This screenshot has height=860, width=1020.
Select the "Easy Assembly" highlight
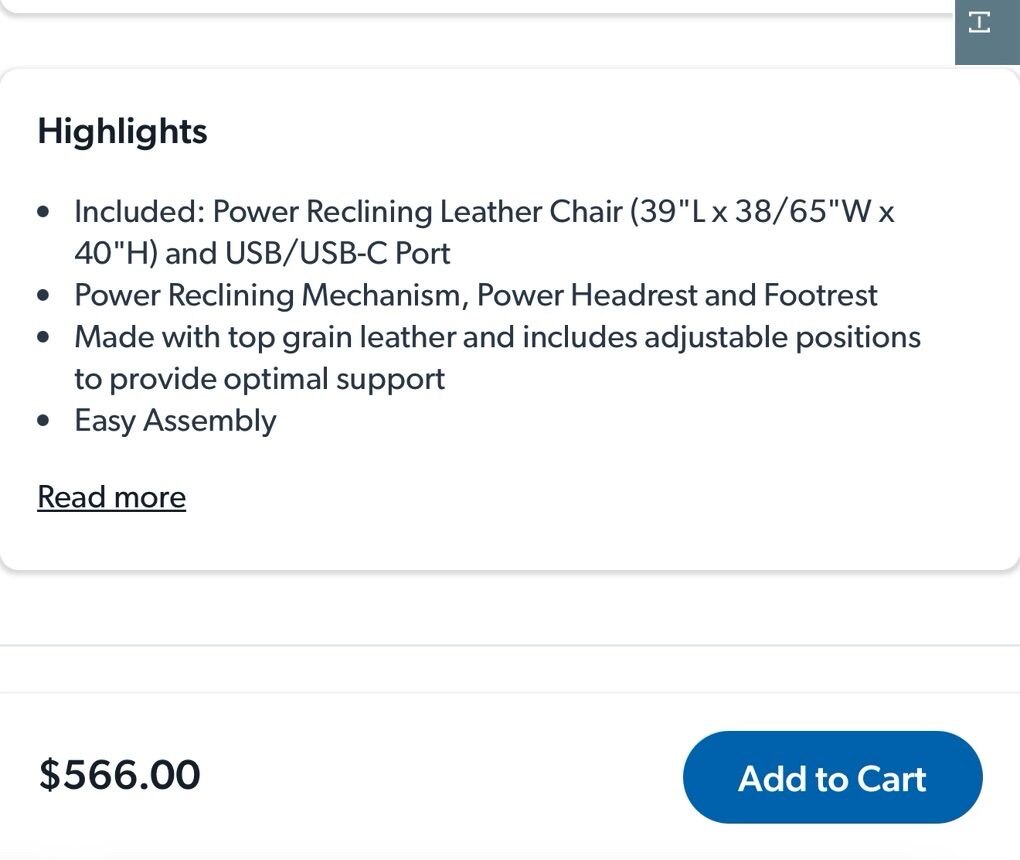pyautogui.click(x=175, y=421)
